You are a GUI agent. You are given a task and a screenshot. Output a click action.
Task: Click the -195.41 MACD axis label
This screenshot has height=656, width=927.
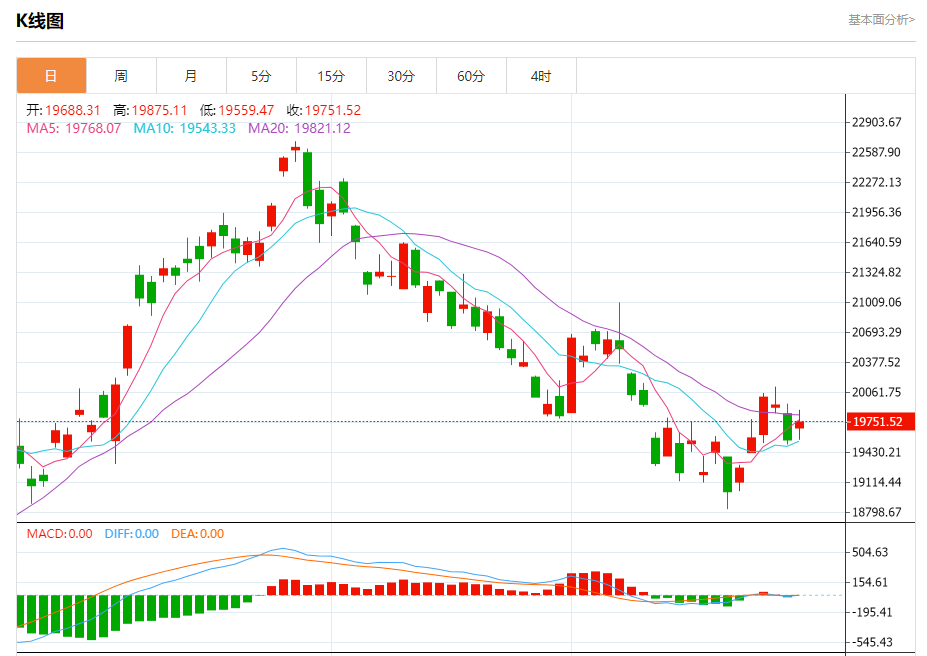tap(871, 612)
